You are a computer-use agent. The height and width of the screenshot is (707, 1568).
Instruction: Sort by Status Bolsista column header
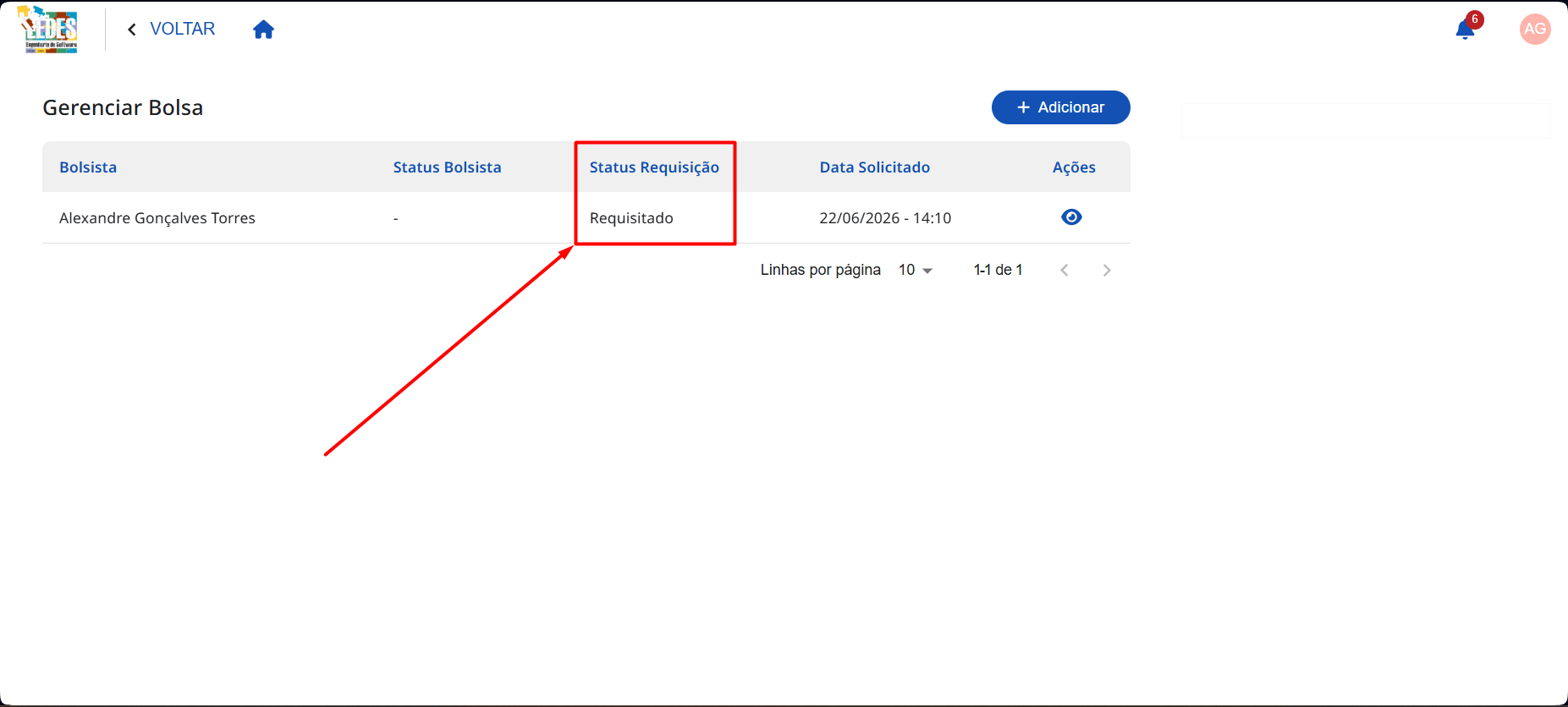click(447, 167)
